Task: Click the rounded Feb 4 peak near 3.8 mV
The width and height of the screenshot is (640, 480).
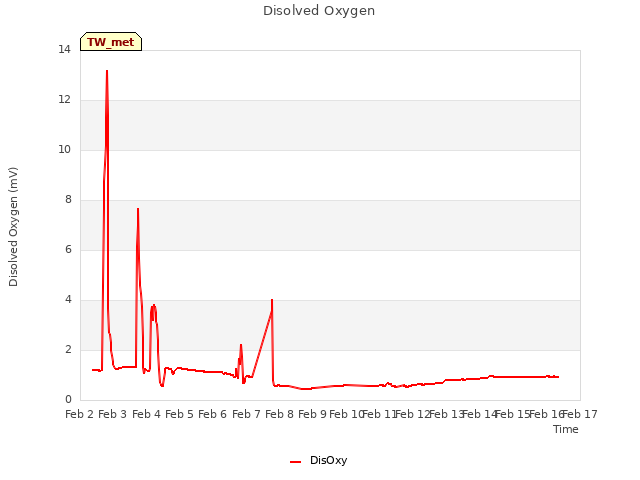Action: pos(154,305)
